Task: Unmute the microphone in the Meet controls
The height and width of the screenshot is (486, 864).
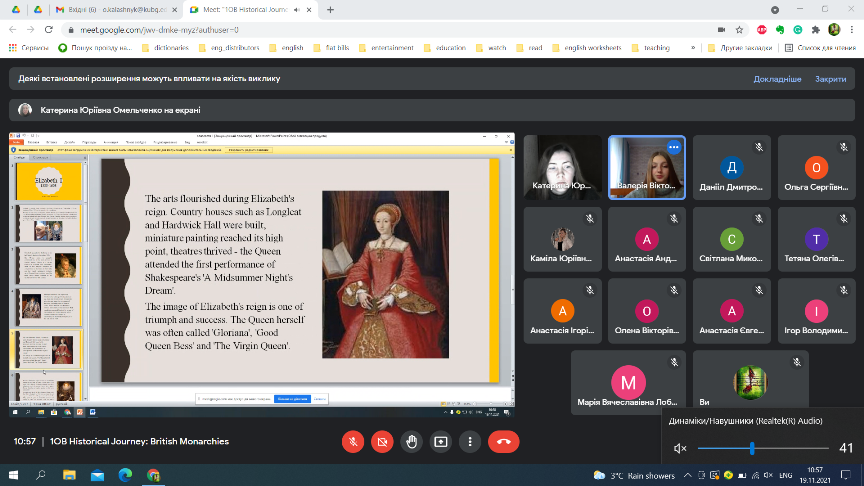Action: (352, 441)
